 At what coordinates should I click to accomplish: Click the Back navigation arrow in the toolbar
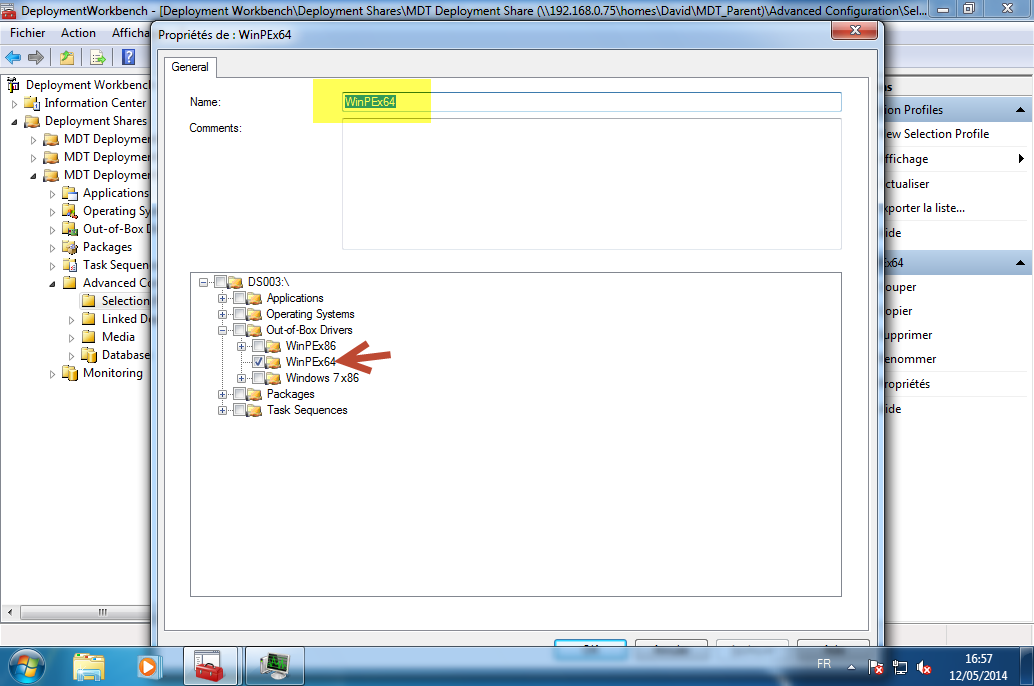13,57
